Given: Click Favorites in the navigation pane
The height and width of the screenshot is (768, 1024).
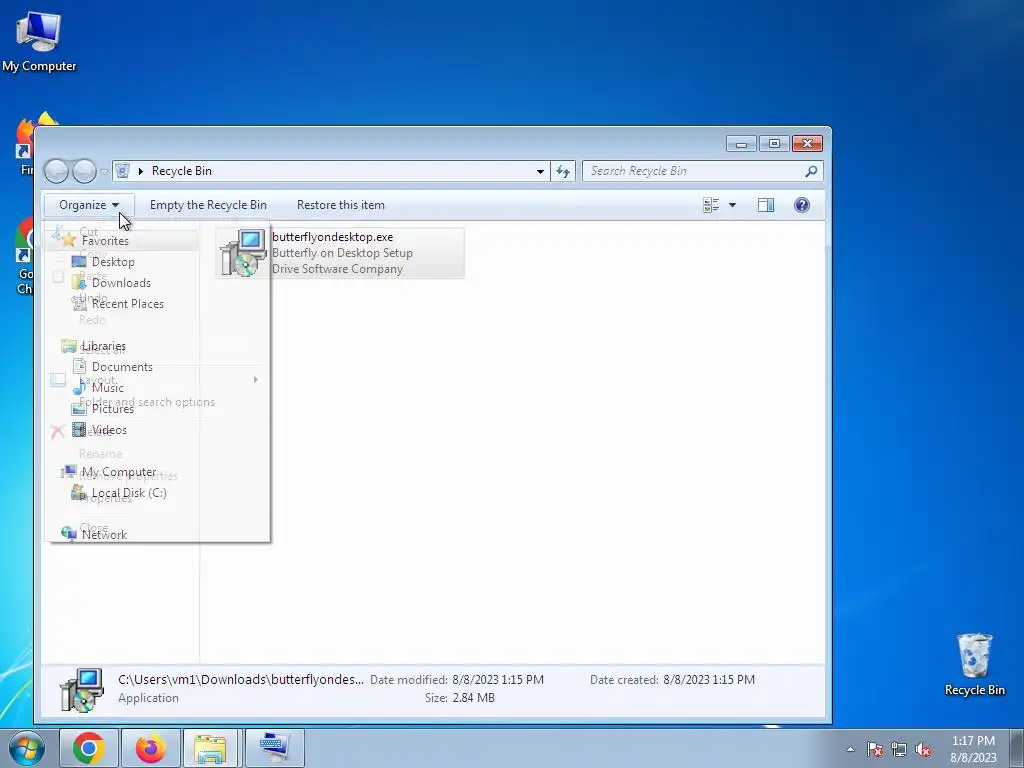Looking at the screenshot, I should pyautogui.click(x=105, y=240).
